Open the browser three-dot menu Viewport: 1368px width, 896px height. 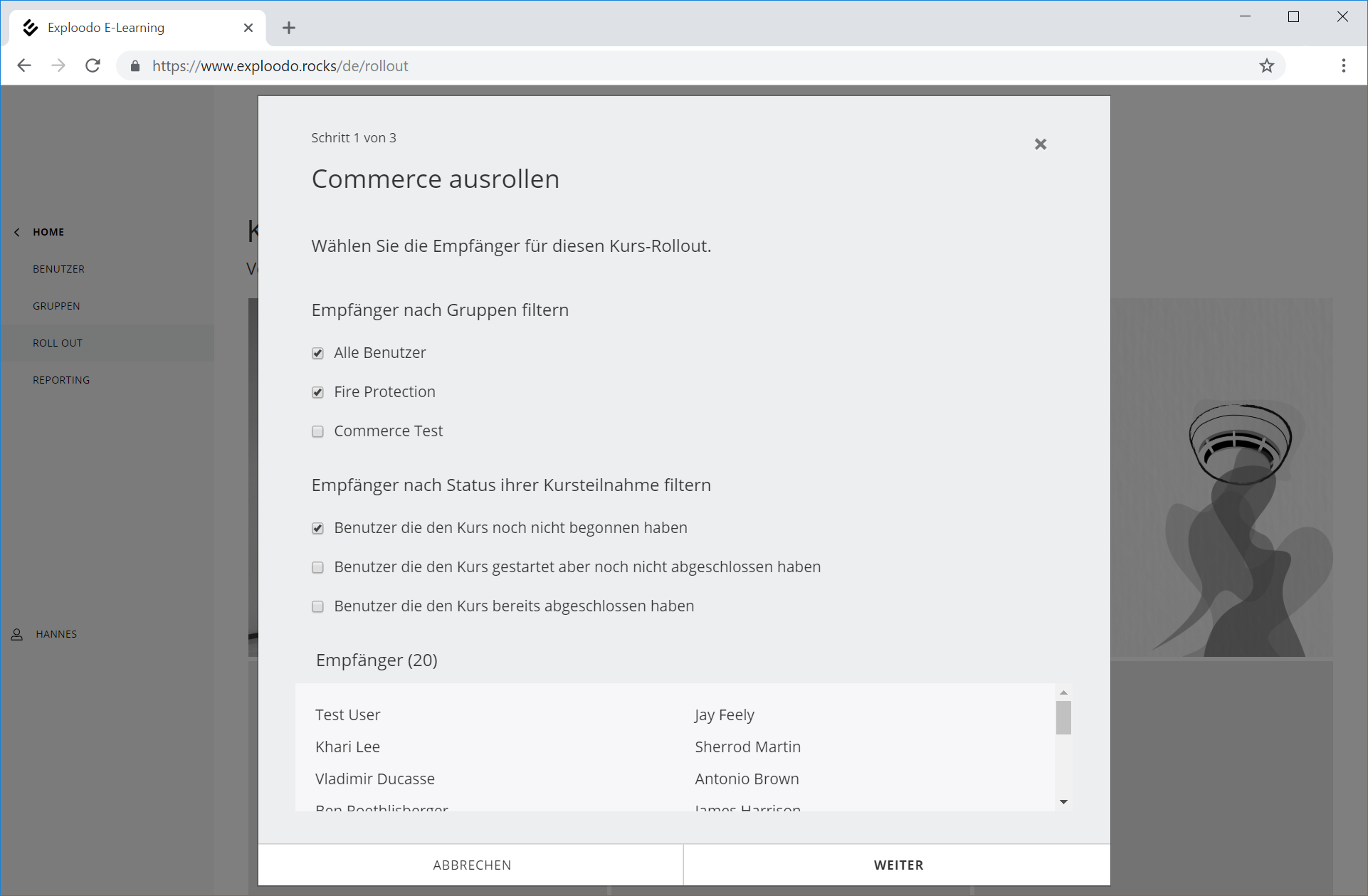coord(1343,65)
